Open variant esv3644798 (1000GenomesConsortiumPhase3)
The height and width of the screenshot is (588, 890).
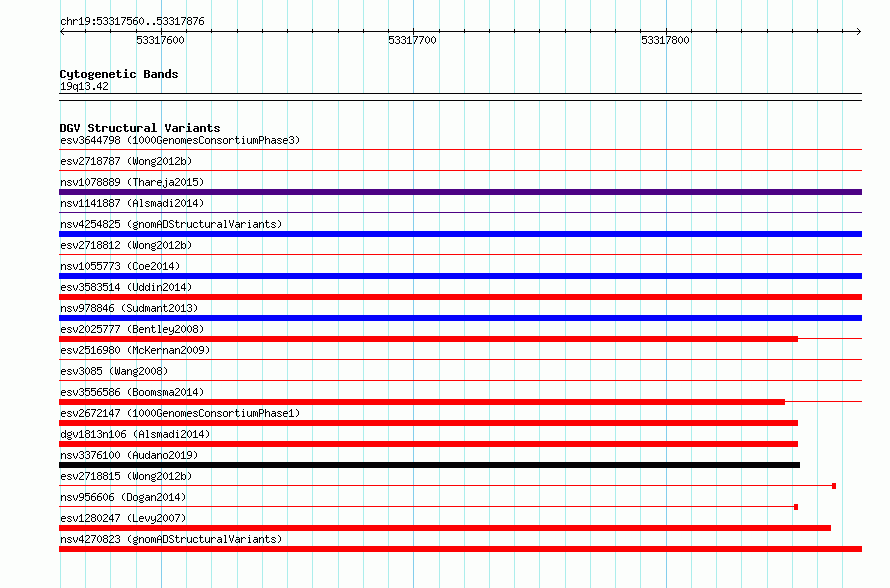coord(180,140)
